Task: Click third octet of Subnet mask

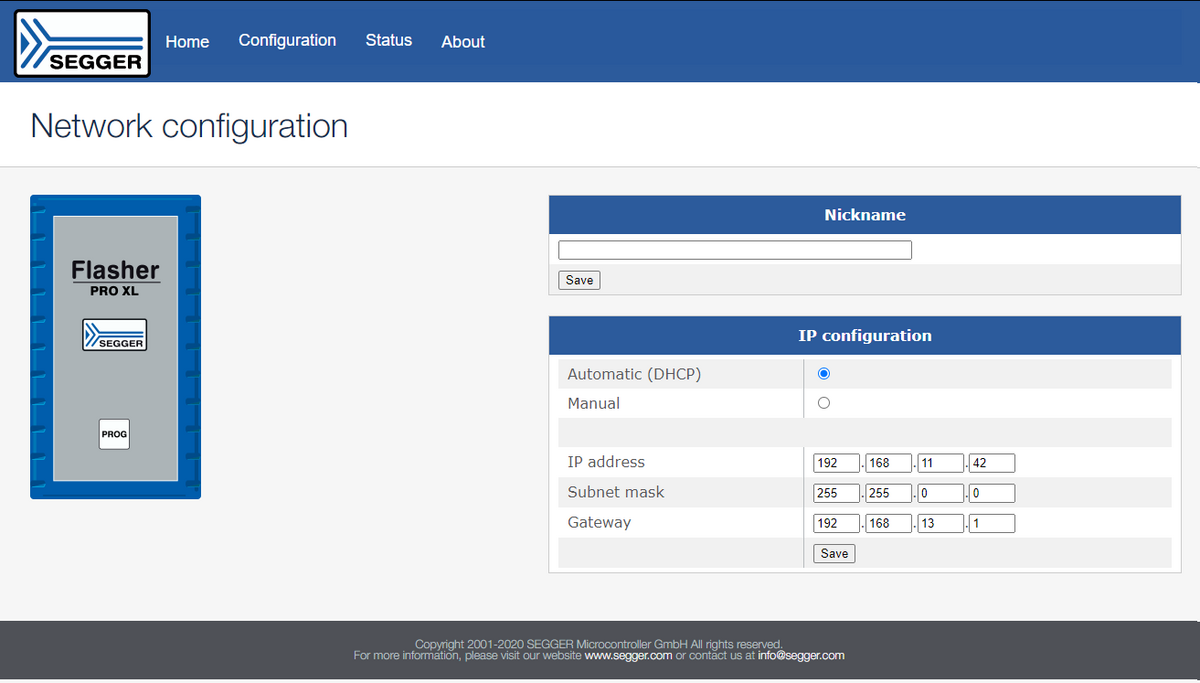Action: (x=940, y=493)
